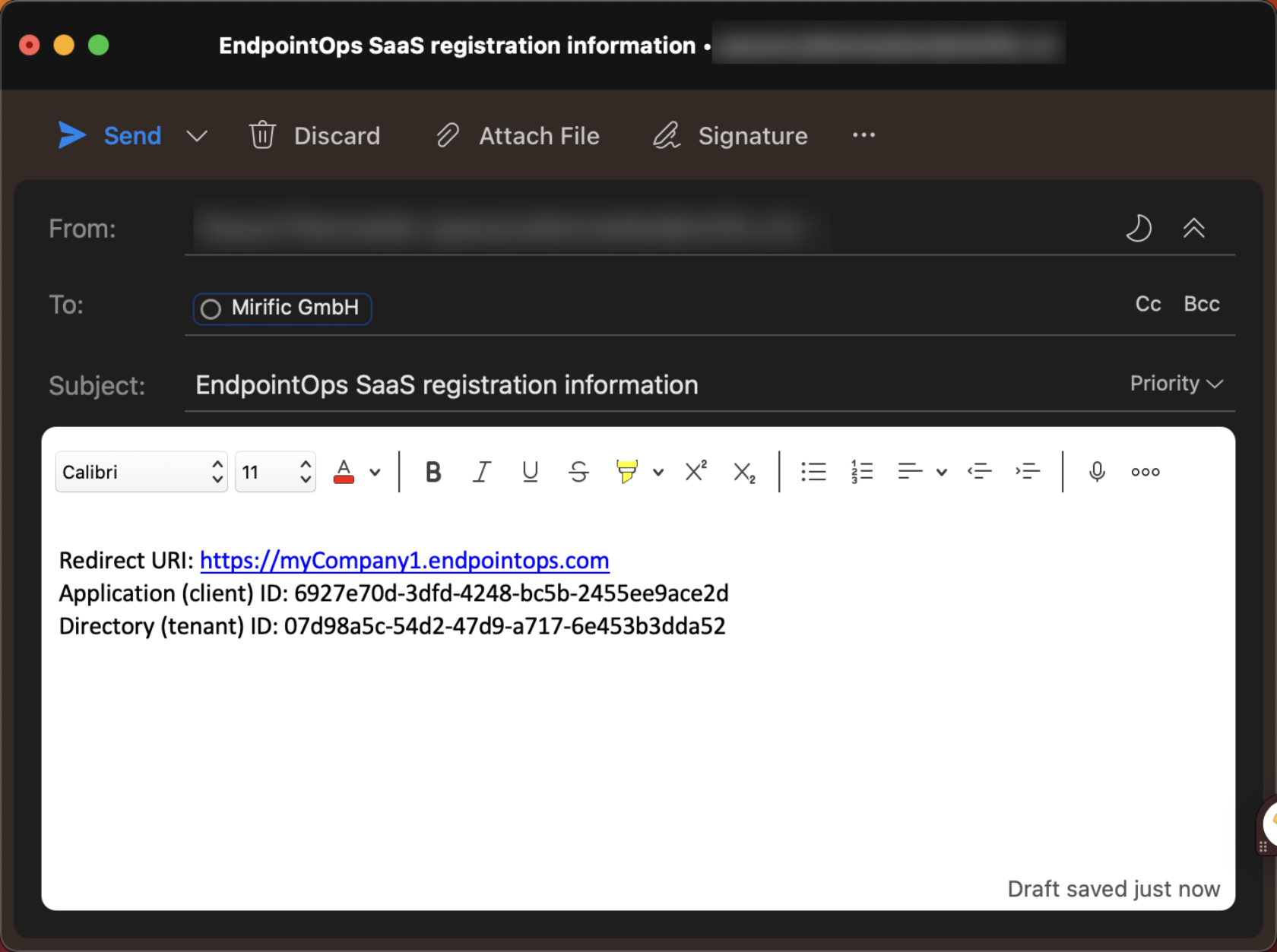Screen dimensions: 1277x952
Task: Increase text indent
Action: (1027, 472)
